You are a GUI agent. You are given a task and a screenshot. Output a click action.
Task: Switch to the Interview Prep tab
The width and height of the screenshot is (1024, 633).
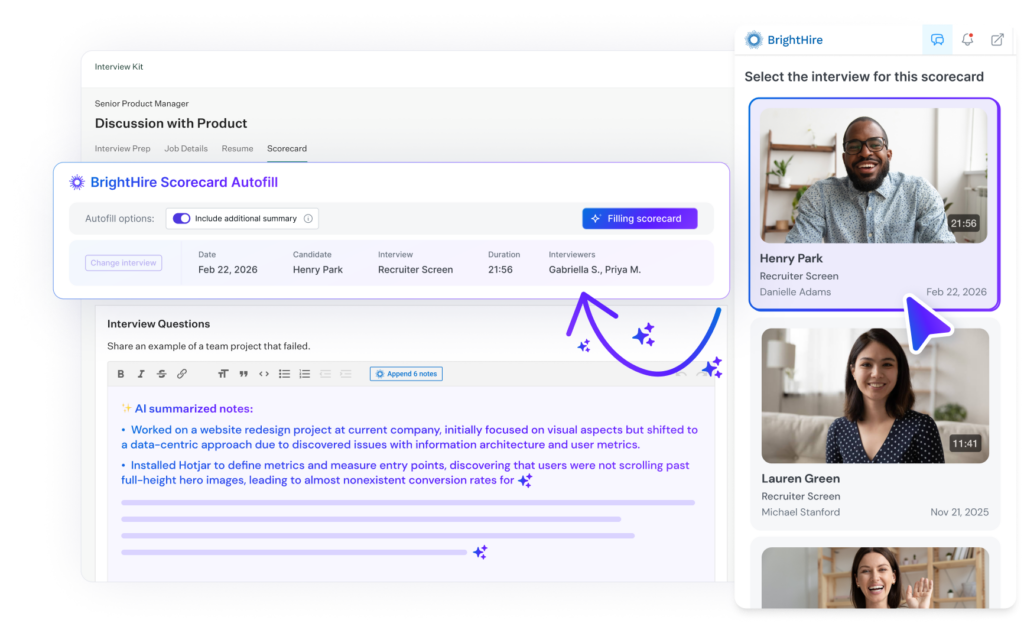pos(122,149)
